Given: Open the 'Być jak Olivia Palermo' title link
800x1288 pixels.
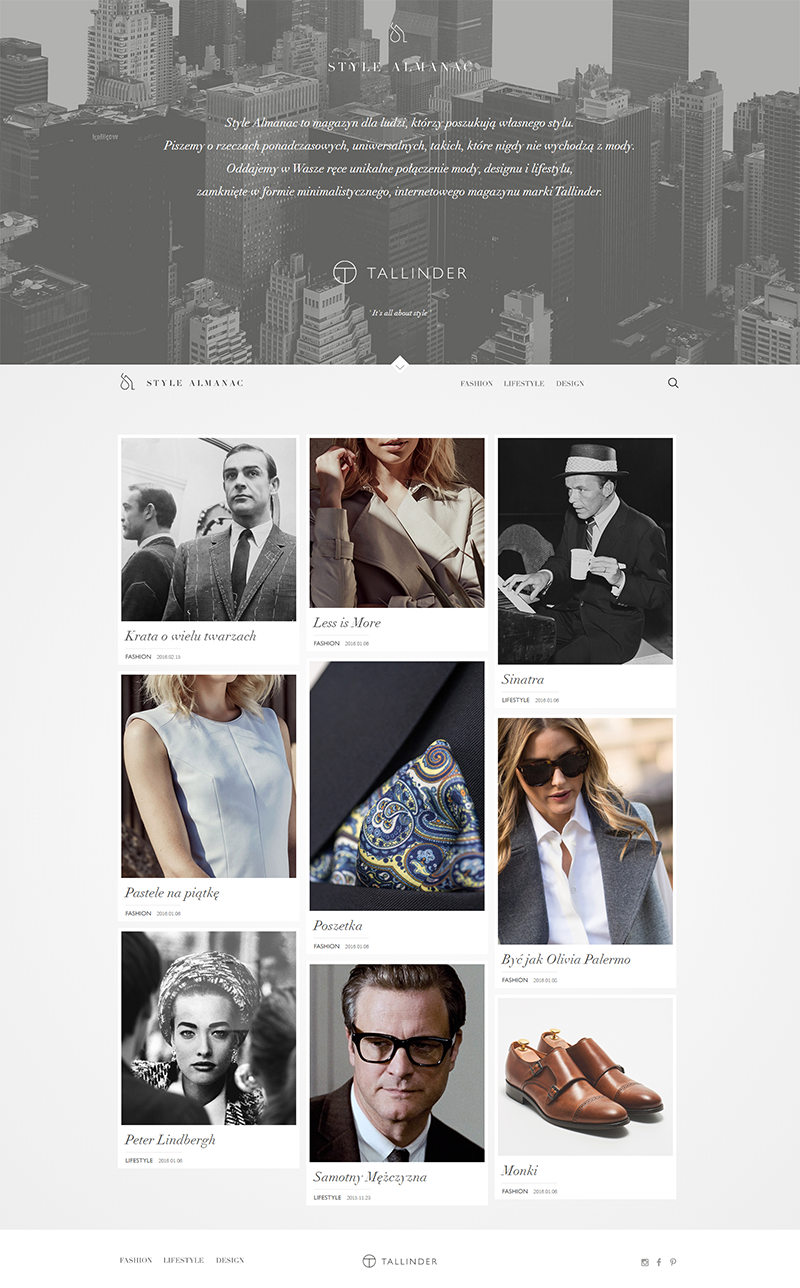Looking at the screenshot, I should [x=566, y=960].
